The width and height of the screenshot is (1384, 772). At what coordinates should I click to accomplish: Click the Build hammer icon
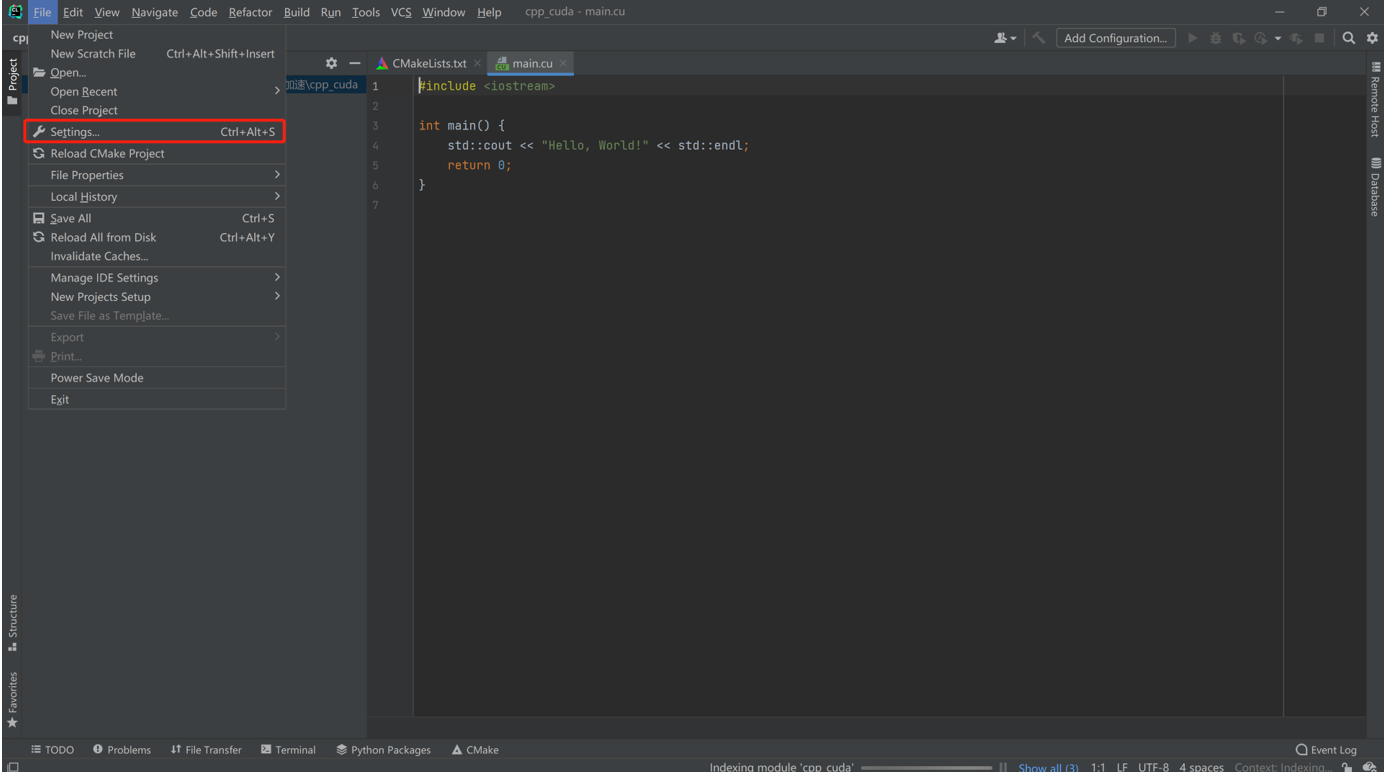(1039, 38)
